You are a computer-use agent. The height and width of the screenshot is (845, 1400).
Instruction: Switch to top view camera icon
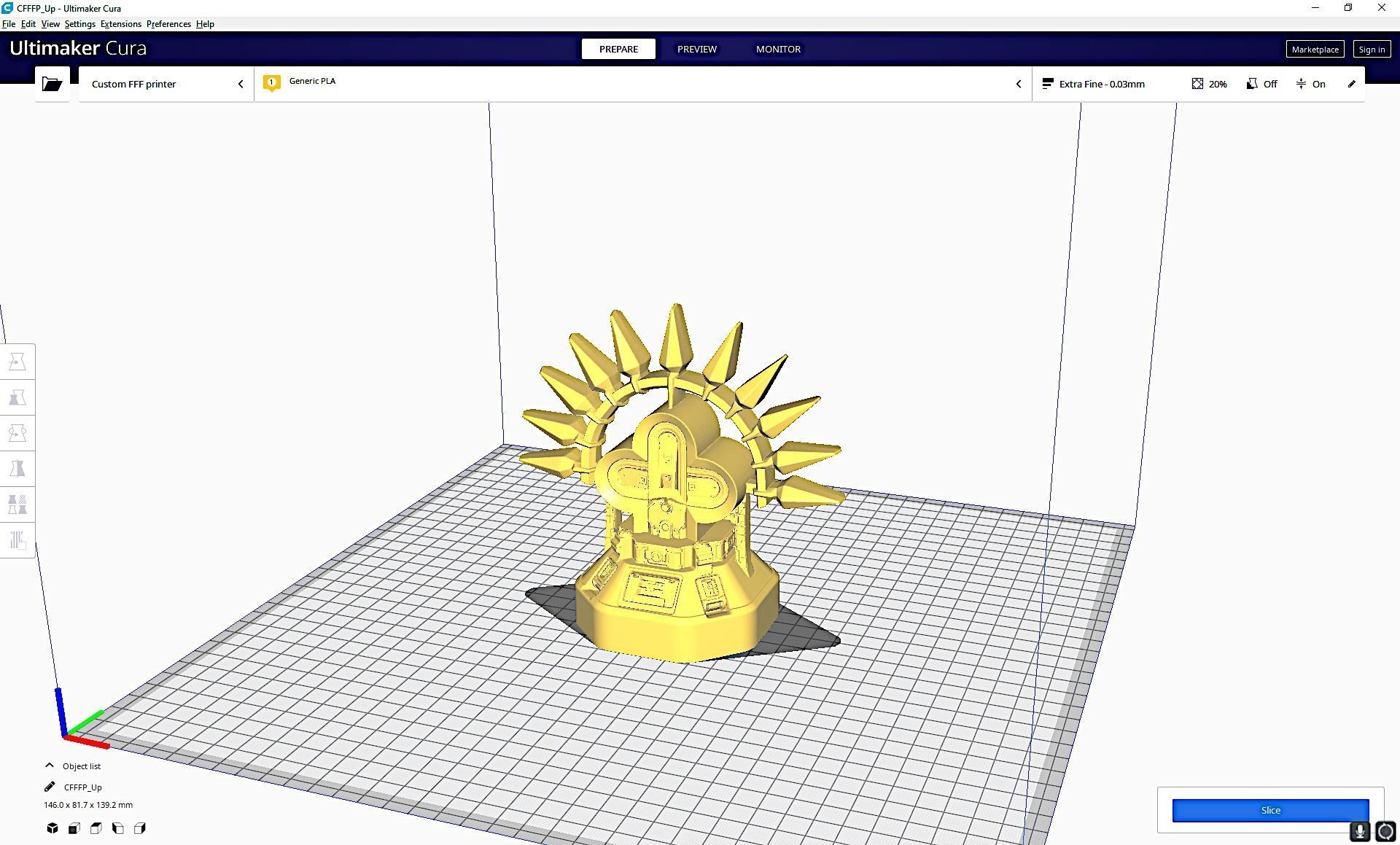click(96, 828)
